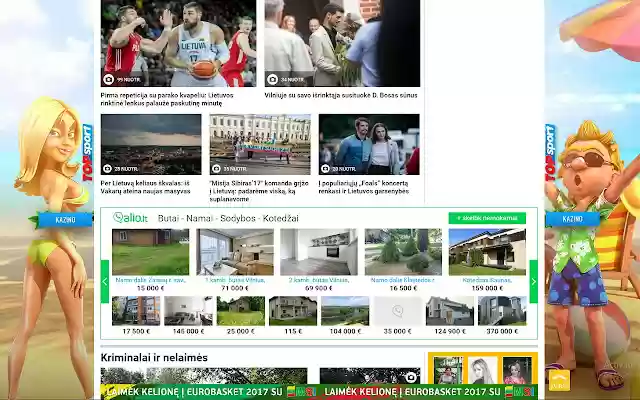640x400 pixels.
Task: Click TOPsport logo beside sunglasses man
Action: pyautogui.click(x=551, y=153)
